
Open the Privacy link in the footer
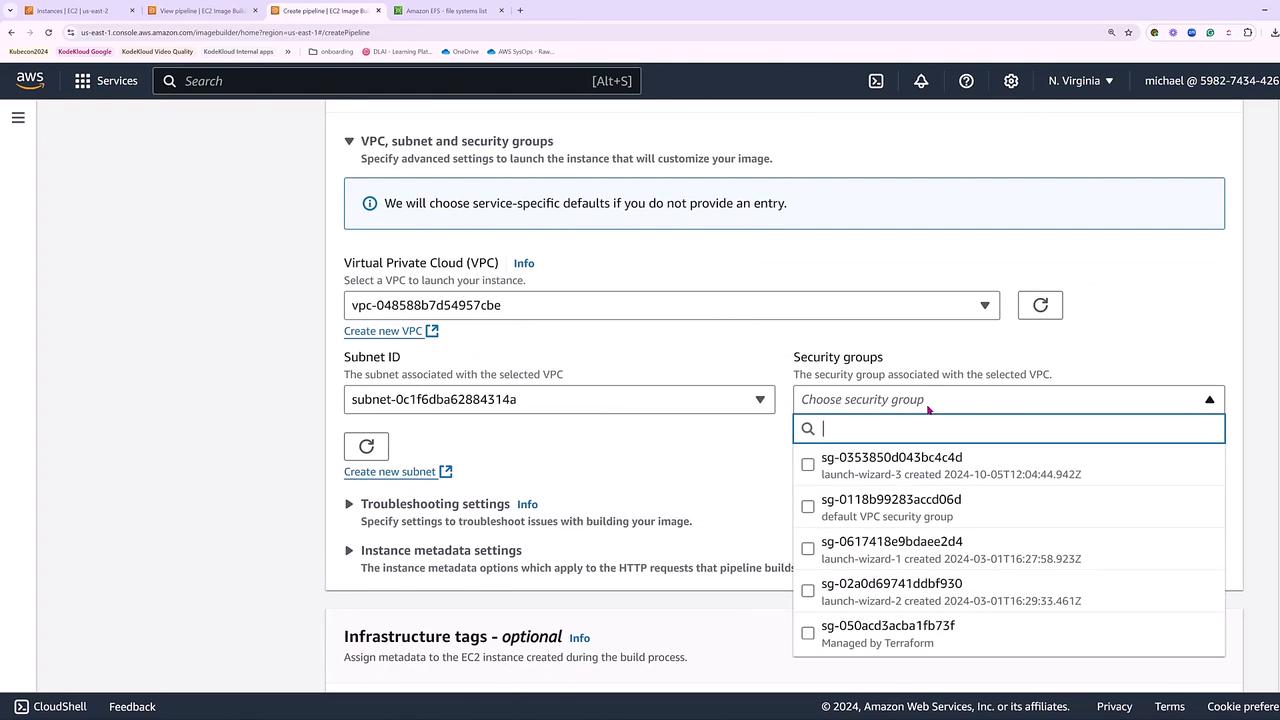[1114, 707]
